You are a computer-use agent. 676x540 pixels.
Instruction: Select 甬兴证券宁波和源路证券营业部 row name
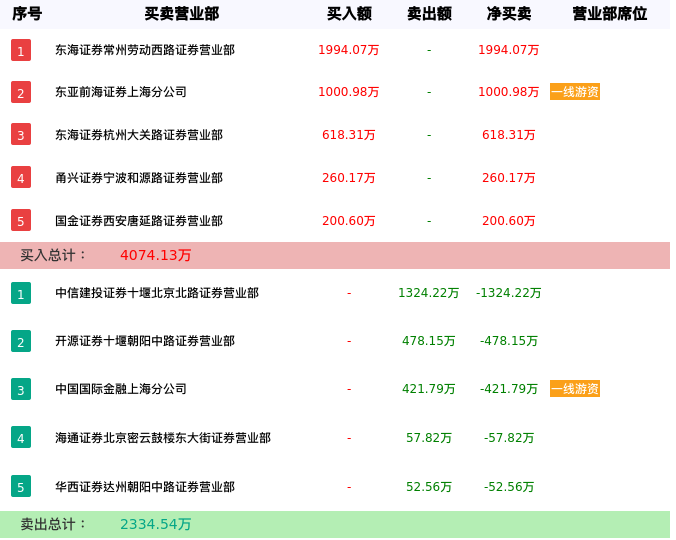(x=139, y=178)
